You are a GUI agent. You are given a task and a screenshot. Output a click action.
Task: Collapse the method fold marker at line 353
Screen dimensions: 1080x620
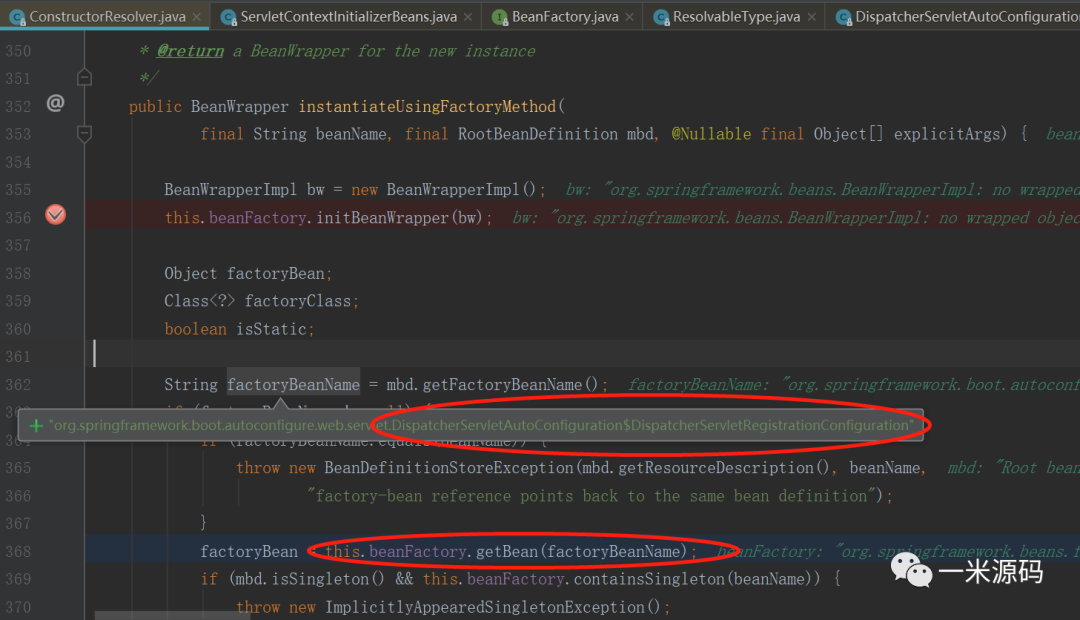coord(85,132)
